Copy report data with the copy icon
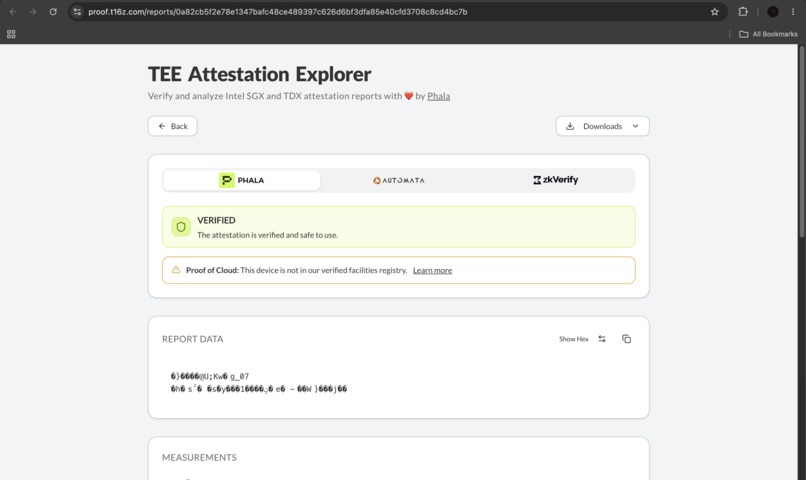 (626, 339)
